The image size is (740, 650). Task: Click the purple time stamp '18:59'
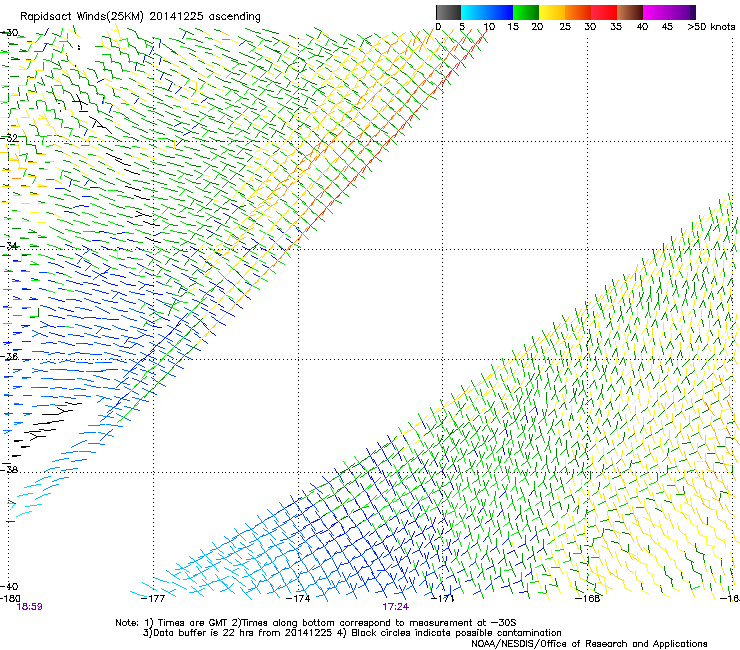tap(29, 607)
